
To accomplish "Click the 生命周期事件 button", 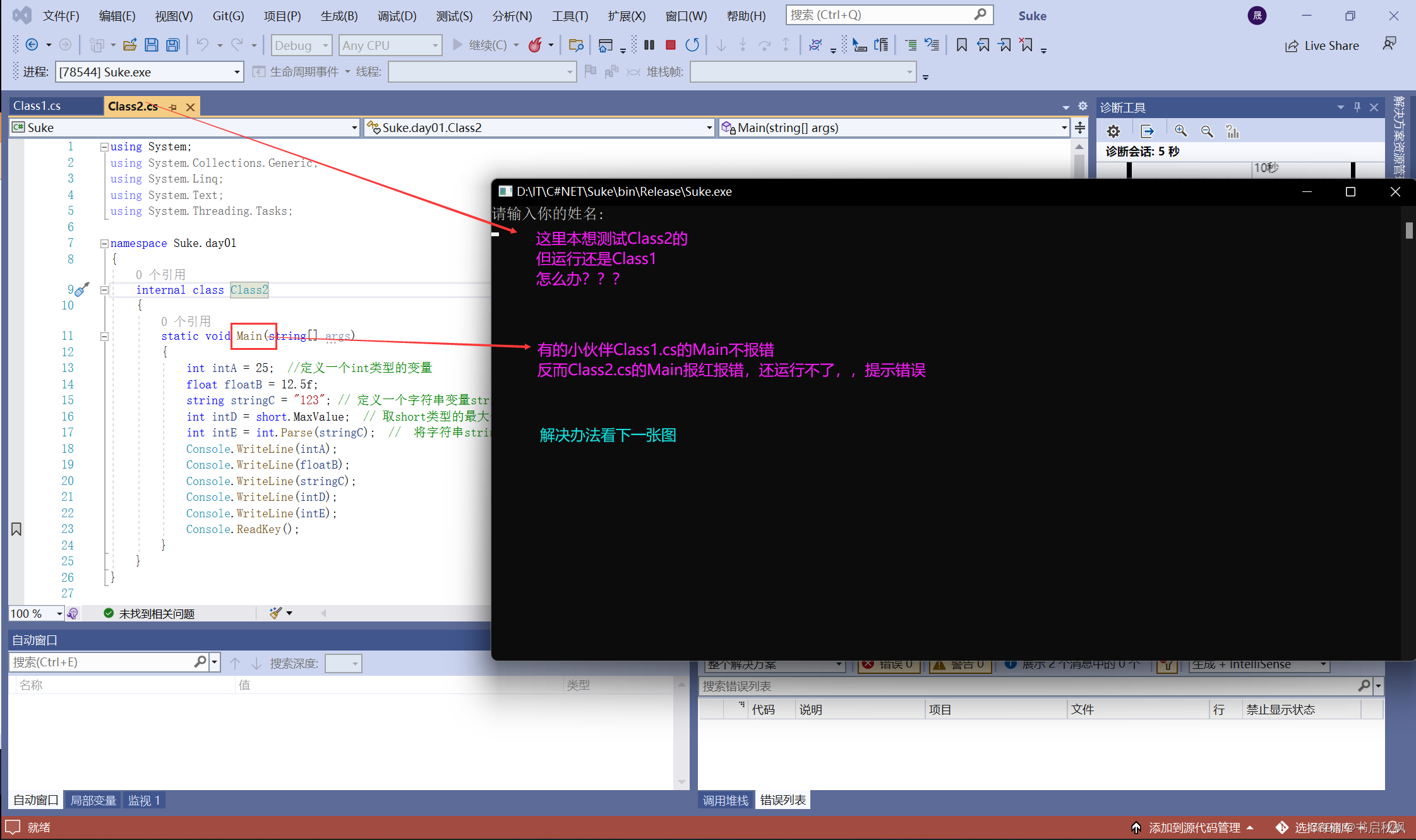I will coord(296,72).
